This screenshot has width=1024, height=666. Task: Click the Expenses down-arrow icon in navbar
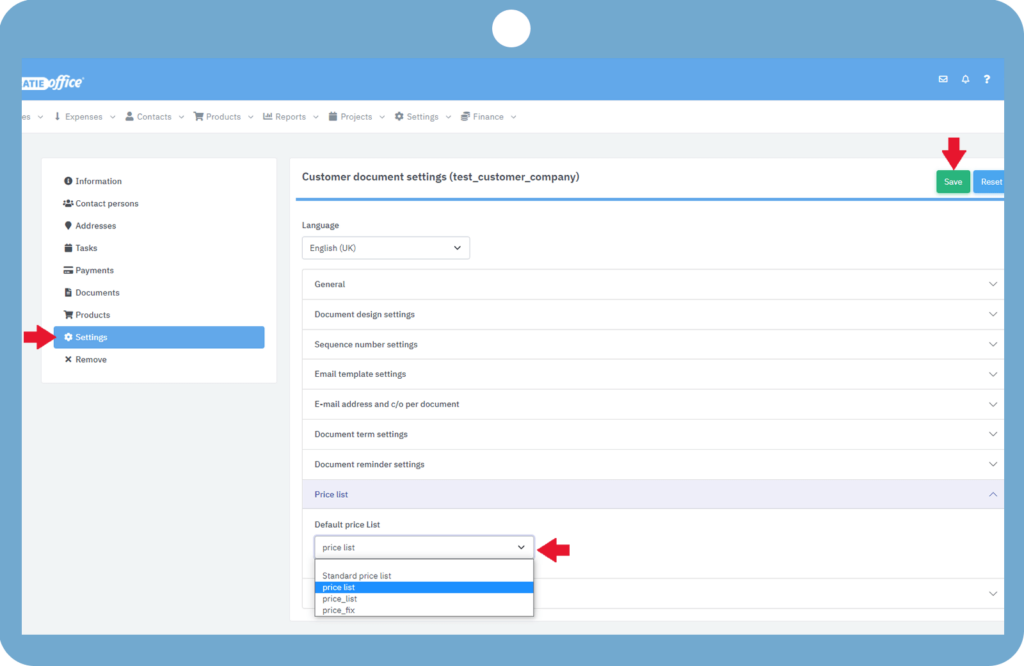57,116
